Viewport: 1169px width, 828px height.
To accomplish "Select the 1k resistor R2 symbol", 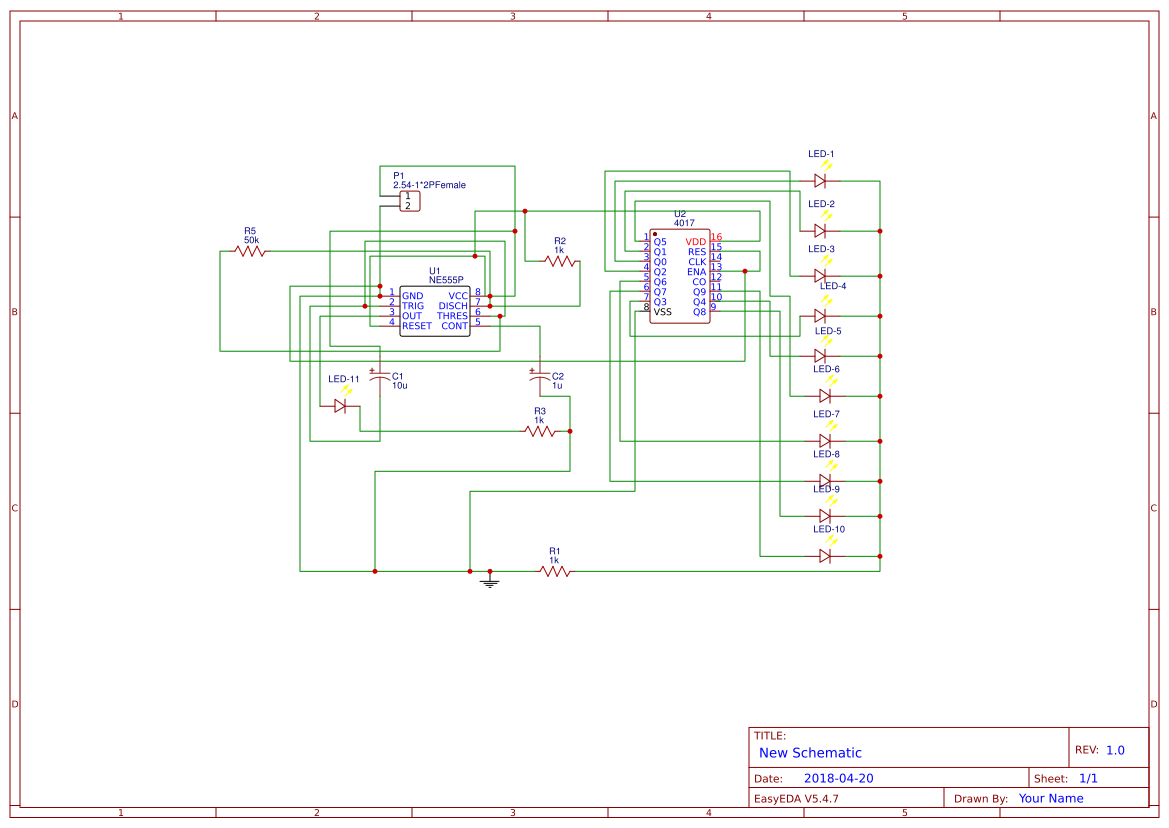I will point(560,260).
